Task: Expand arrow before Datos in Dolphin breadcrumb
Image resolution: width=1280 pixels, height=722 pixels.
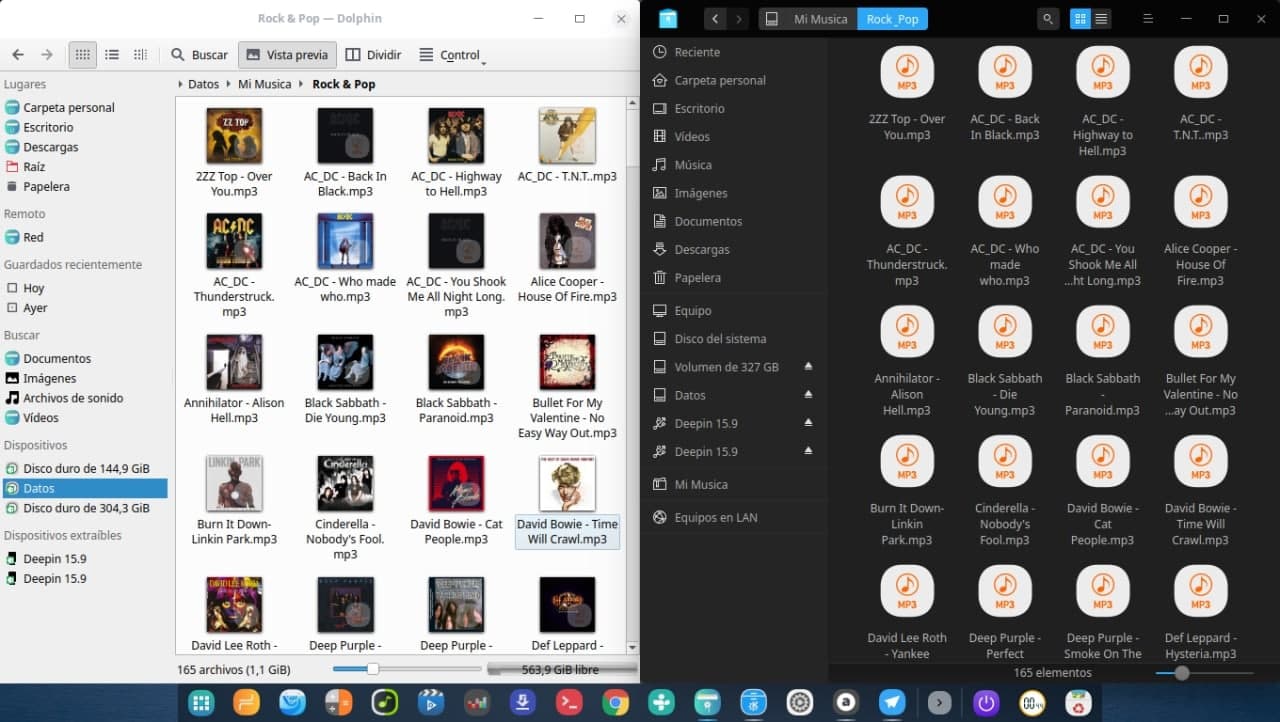Action: point(180,85)
